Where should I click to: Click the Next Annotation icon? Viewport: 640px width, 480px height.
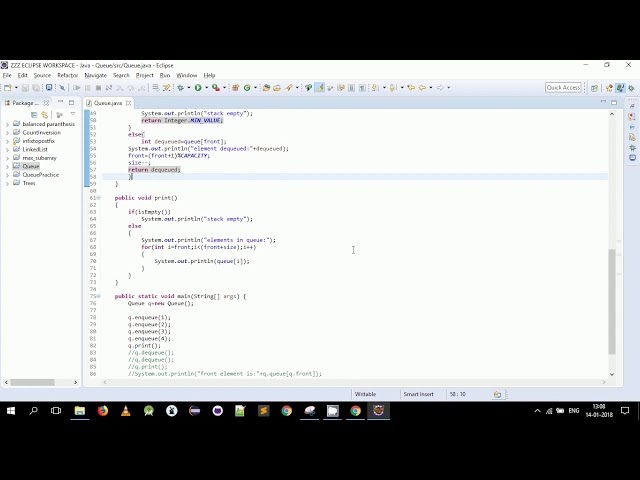375,87
